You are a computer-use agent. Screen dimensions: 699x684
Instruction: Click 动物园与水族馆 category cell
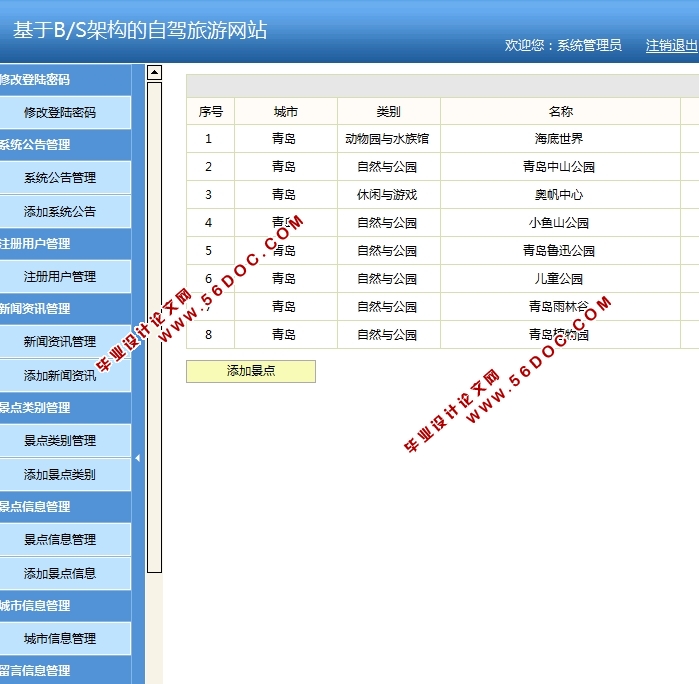pyautogui.click(x=387, y=139)
